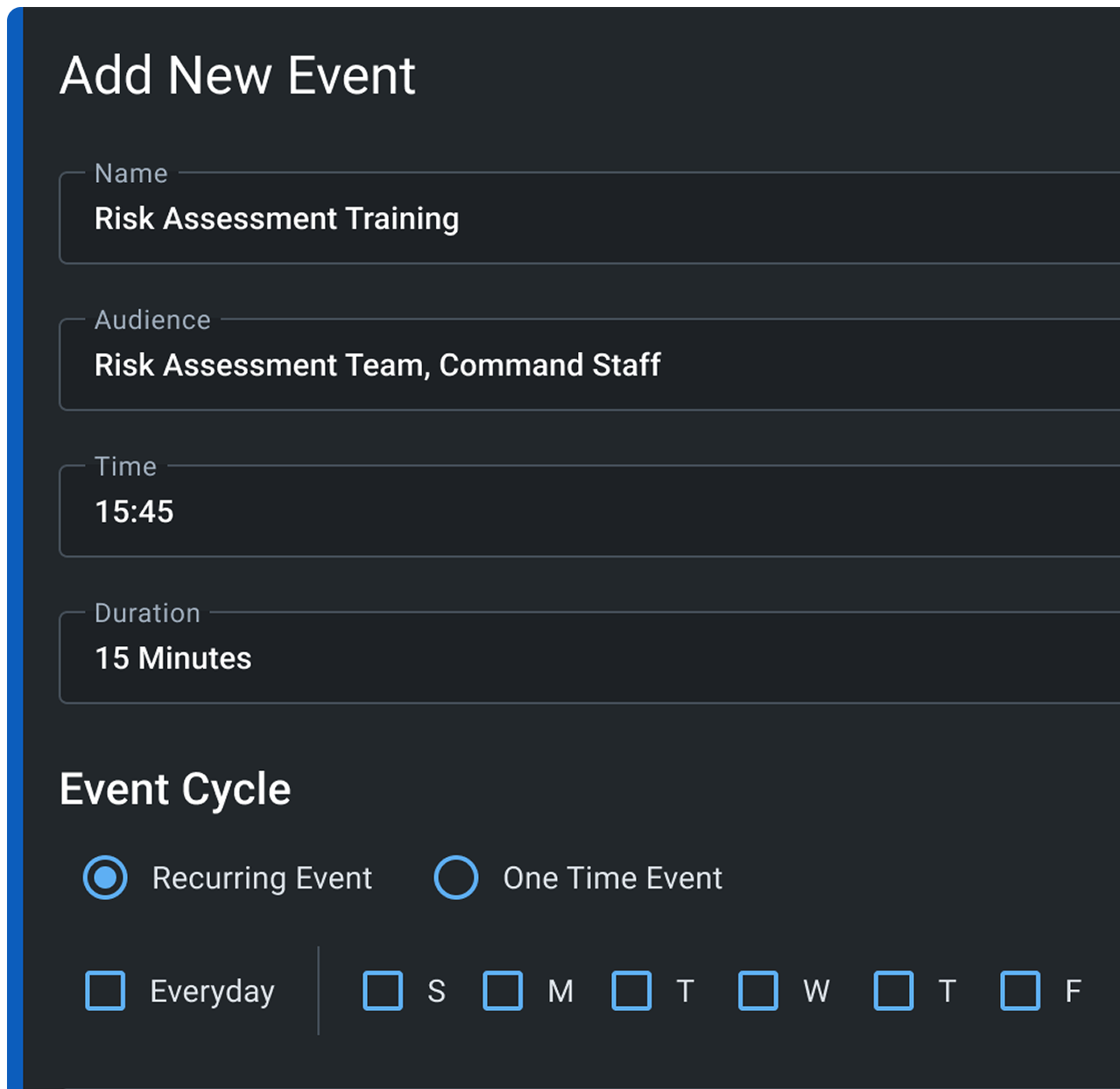The image size is (1120, 1089).
Task: Select the Recurring Event radio button
Action: point(105,877)
